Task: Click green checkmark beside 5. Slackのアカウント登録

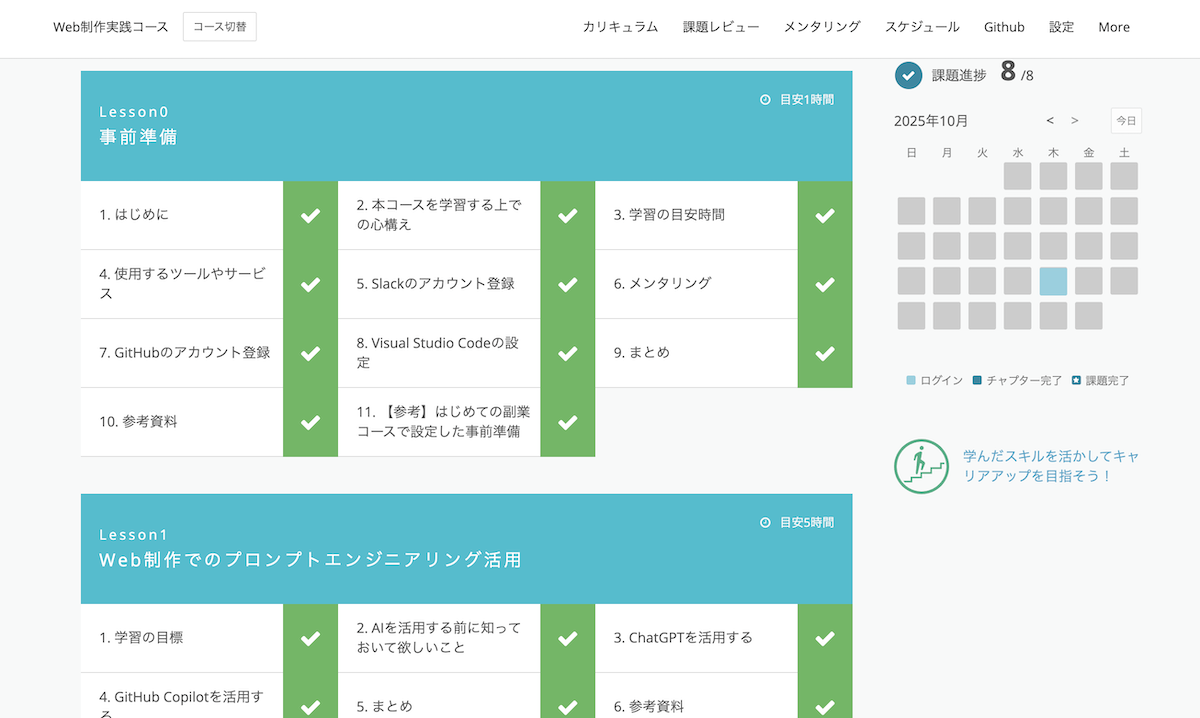Action: tap(568, 284)
